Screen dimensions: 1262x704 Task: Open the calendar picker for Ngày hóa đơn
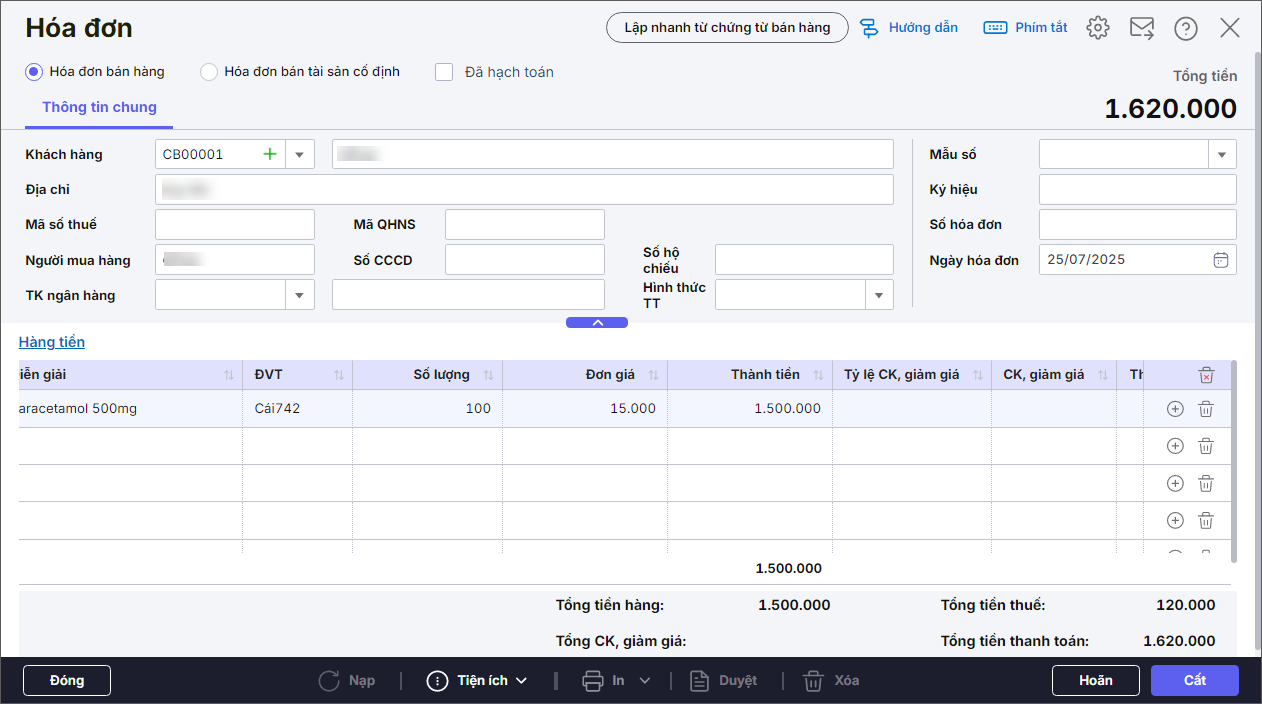click(x=1220, y=260)
